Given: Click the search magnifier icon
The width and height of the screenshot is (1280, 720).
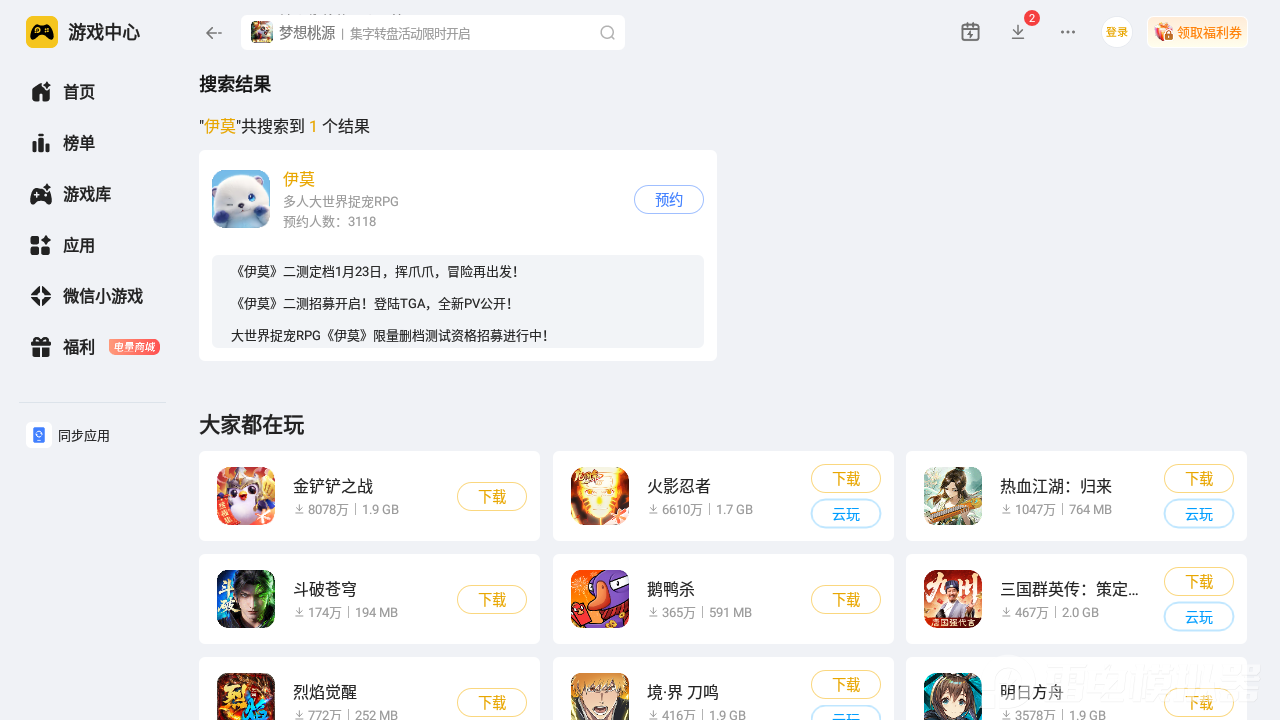Looking at the screenshot, I should click(607, 33).
